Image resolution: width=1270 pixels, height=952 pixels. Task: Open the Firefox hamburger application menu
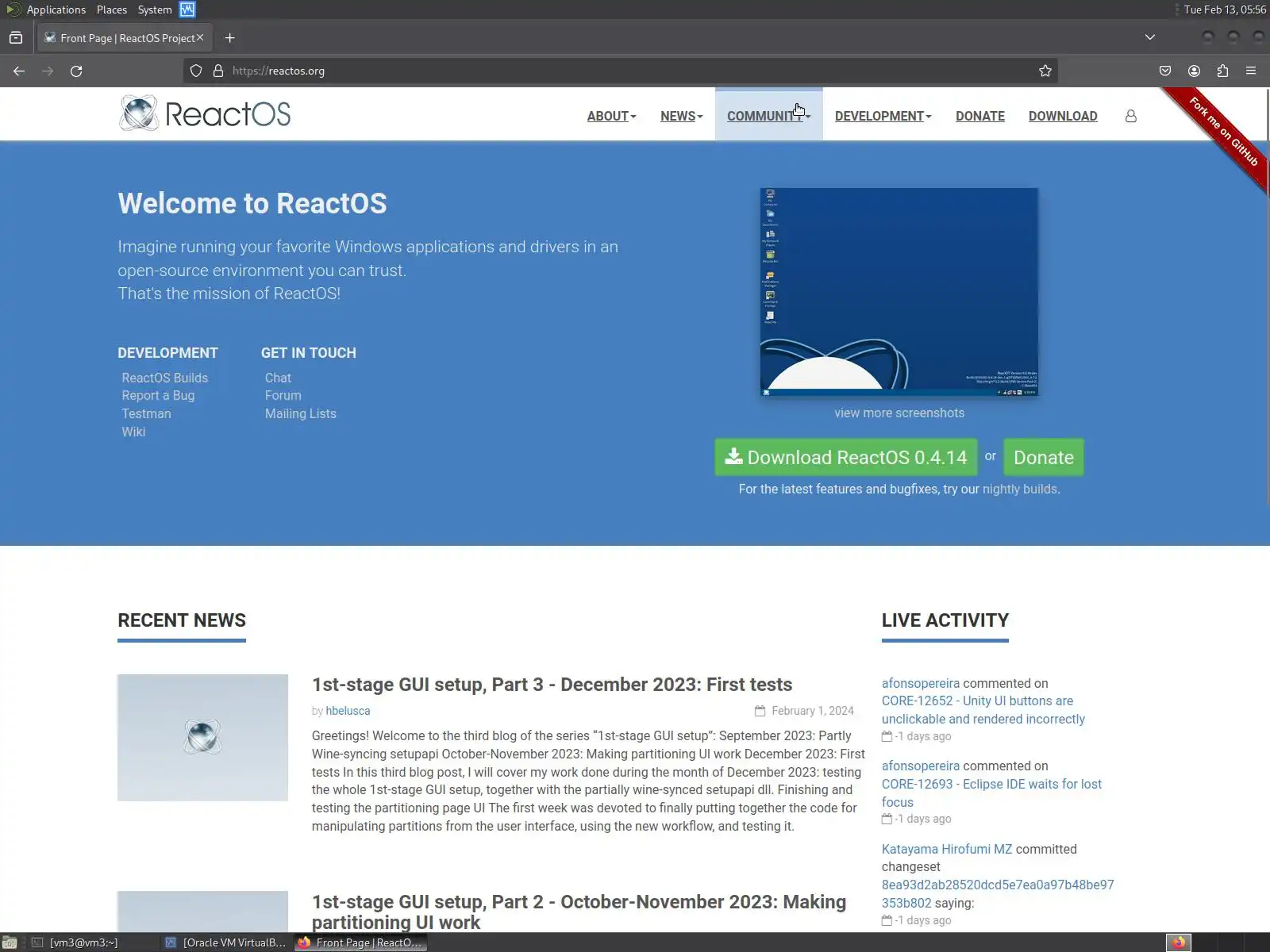point(1251,71)
